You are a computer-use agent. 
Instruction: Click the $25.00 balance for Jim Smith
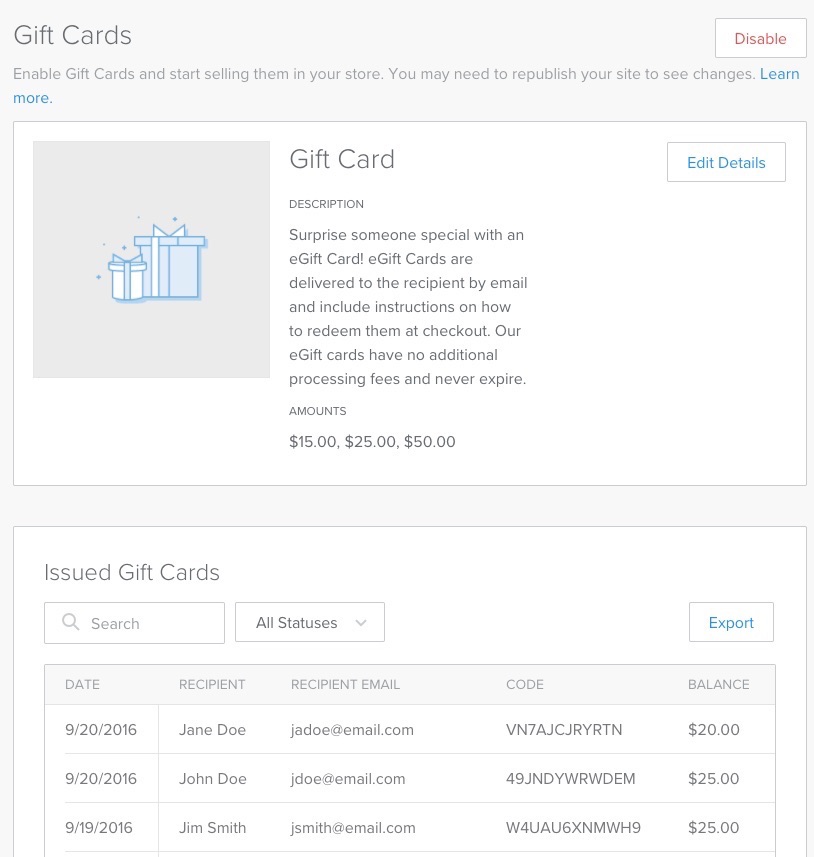pyautogui.click(x=714, y=827)
